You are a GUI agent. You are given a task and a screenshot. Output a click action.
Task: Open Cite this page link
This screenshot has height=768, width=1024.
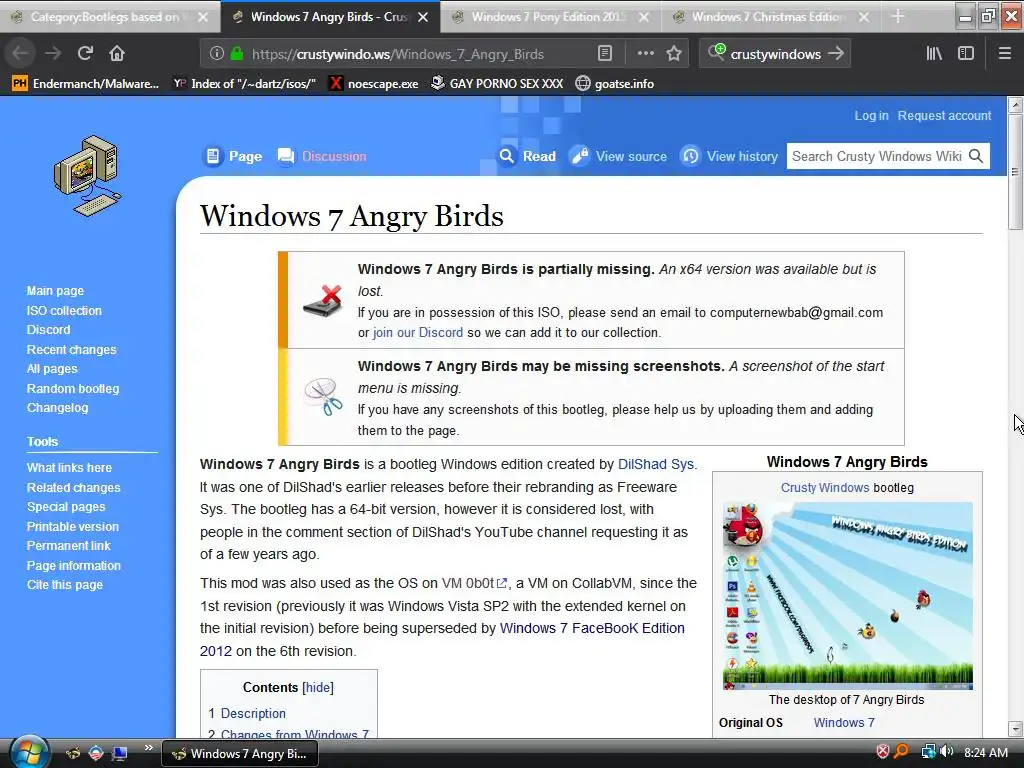pos(65,584)
